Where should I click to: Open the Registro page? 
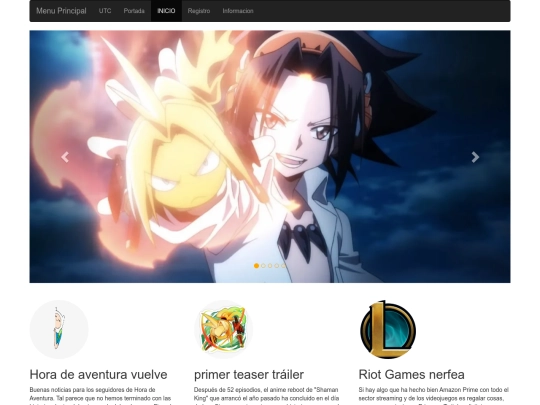[x=199, y=11]
